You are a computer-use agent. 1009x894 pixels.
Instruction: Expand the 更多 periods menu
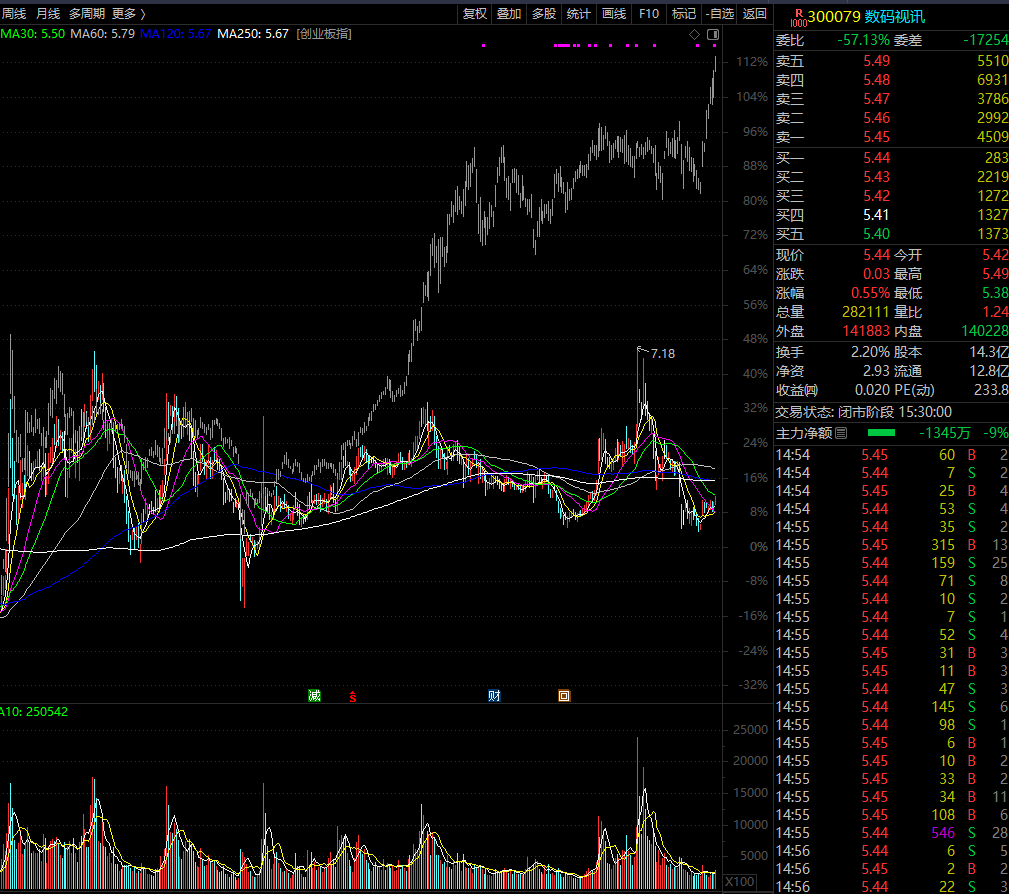click(129, 14)
